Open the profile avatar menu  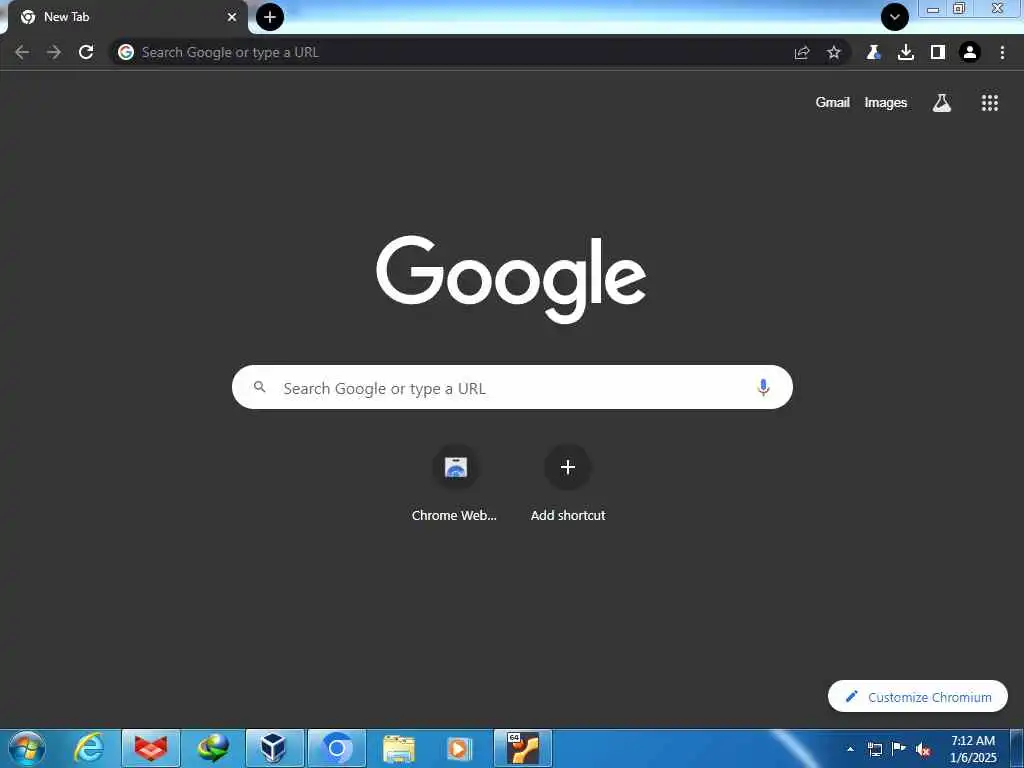970,52
